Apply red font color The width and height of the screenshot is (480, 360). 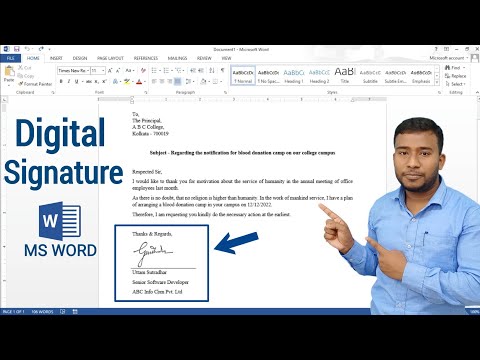pos(139,82)
